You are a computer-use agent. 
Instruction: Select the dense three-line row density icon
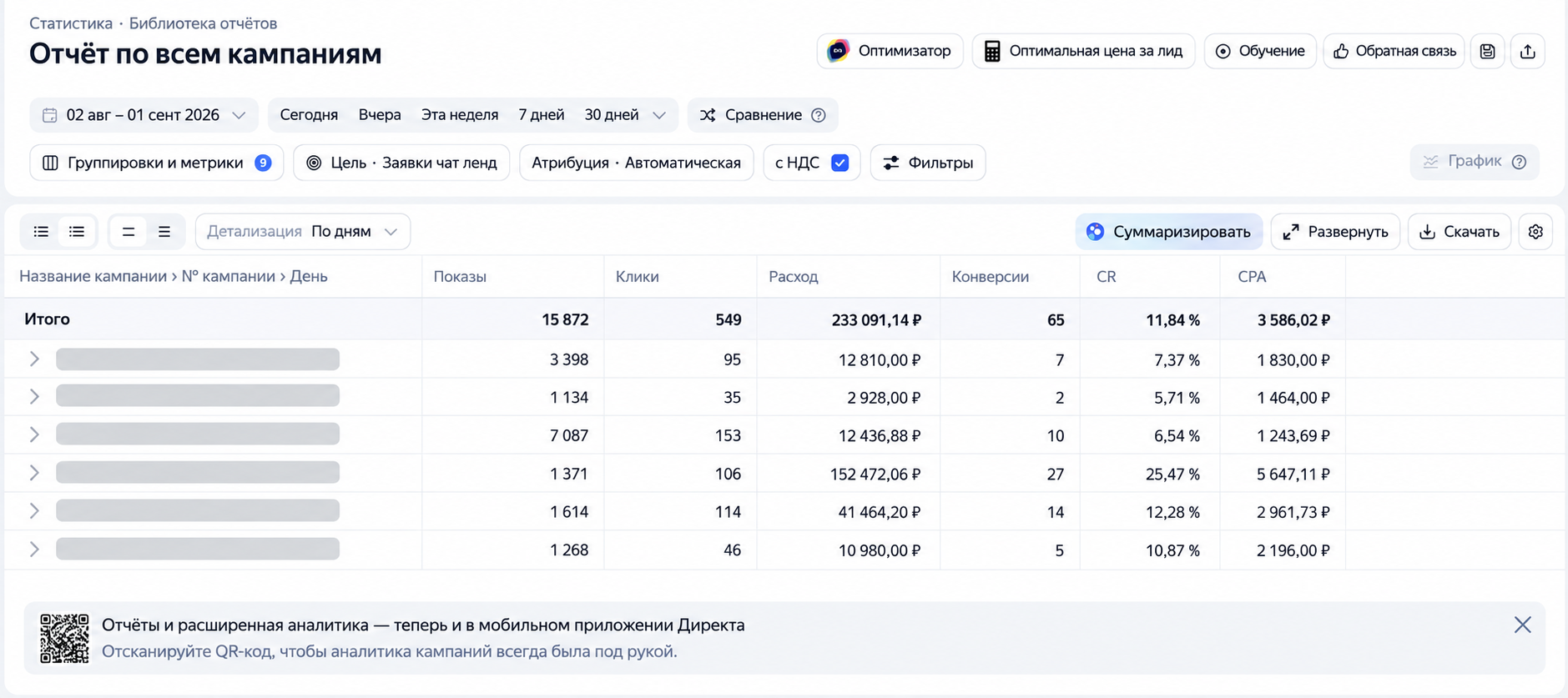[x=164, y=232]
